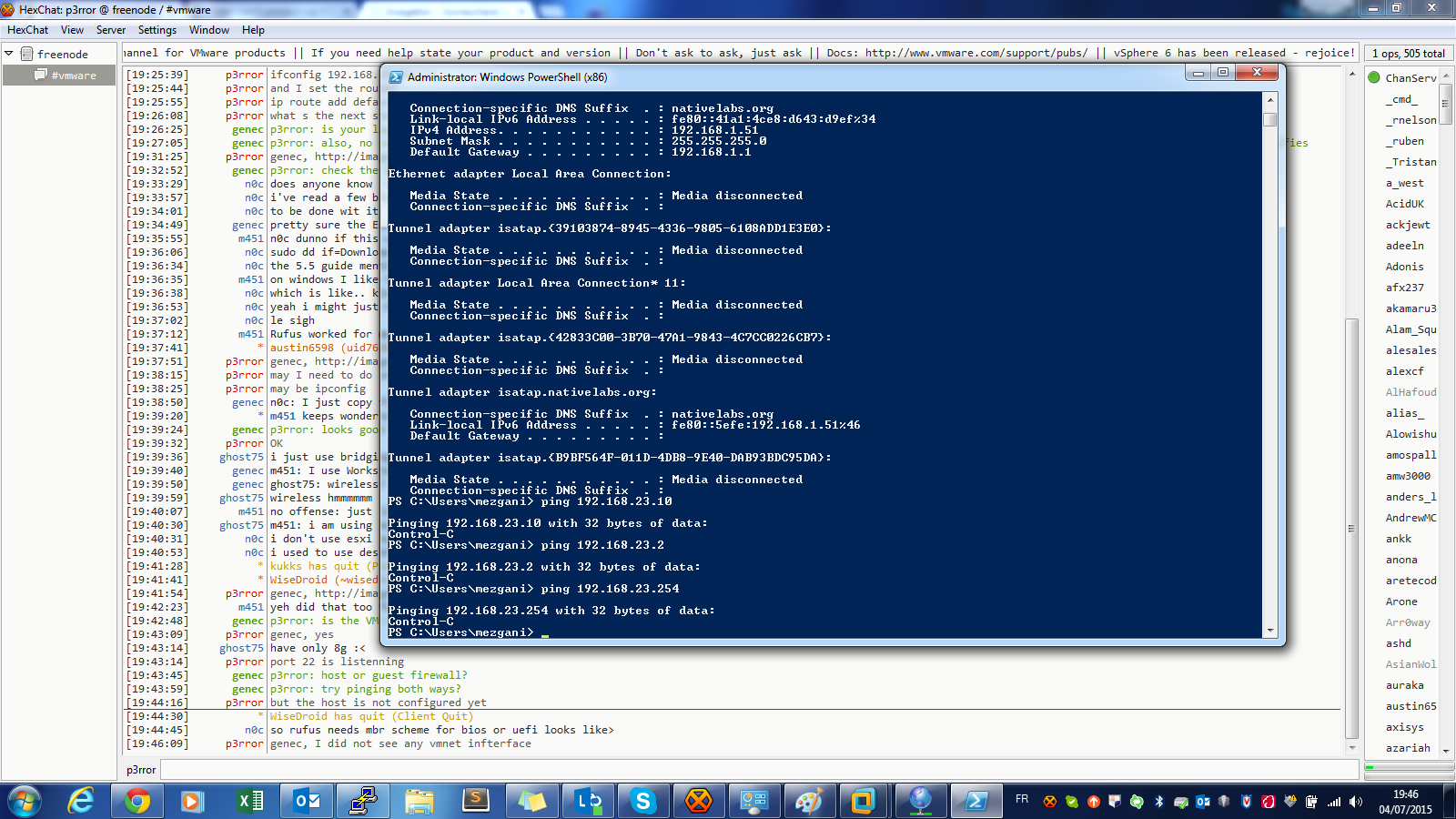The width and height of the screenshot is (1456, 819).
Task: Click PowerShell scrollbar down arrow
Action: click(1270, 630)
